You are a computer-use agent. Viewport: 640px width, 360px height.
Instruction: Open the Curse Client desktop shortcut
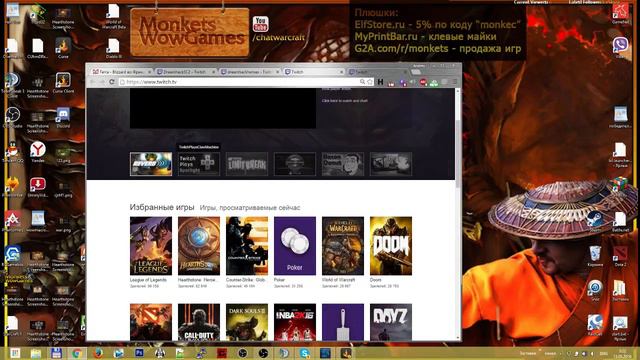(63, 83)
